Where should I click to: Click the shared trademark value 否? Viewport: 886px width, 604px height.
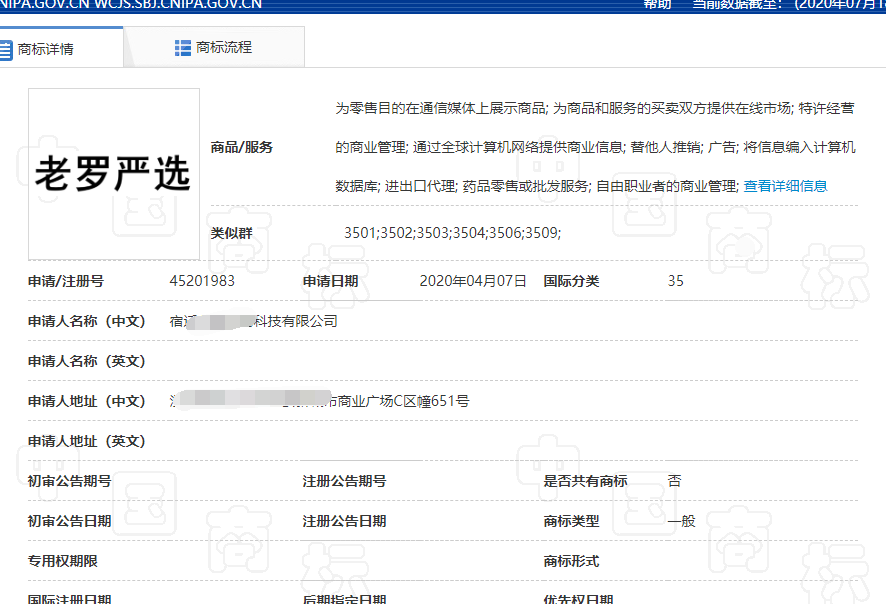tap(674, 481)
